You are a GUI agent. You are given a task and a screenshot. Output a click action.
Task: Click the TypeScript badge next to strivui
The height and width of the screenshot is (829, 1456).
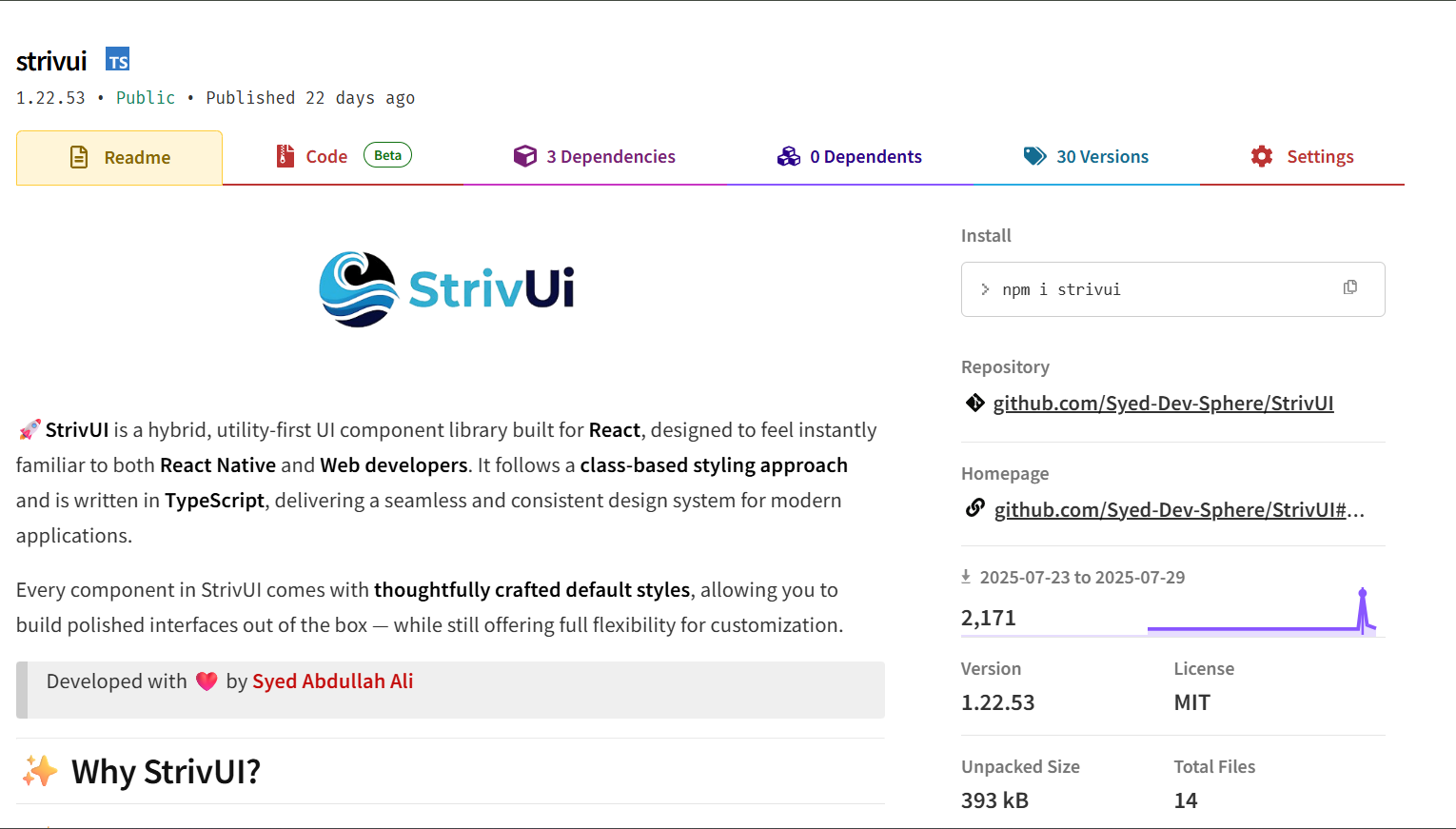point(117,60)
